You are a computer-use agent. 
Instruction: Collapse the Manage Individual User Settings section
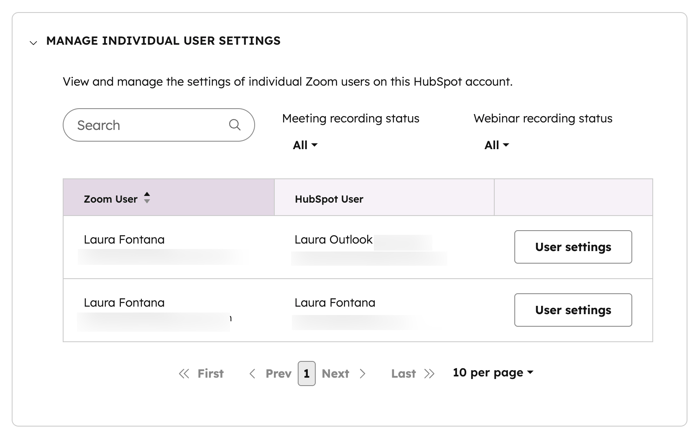point(33,43)
